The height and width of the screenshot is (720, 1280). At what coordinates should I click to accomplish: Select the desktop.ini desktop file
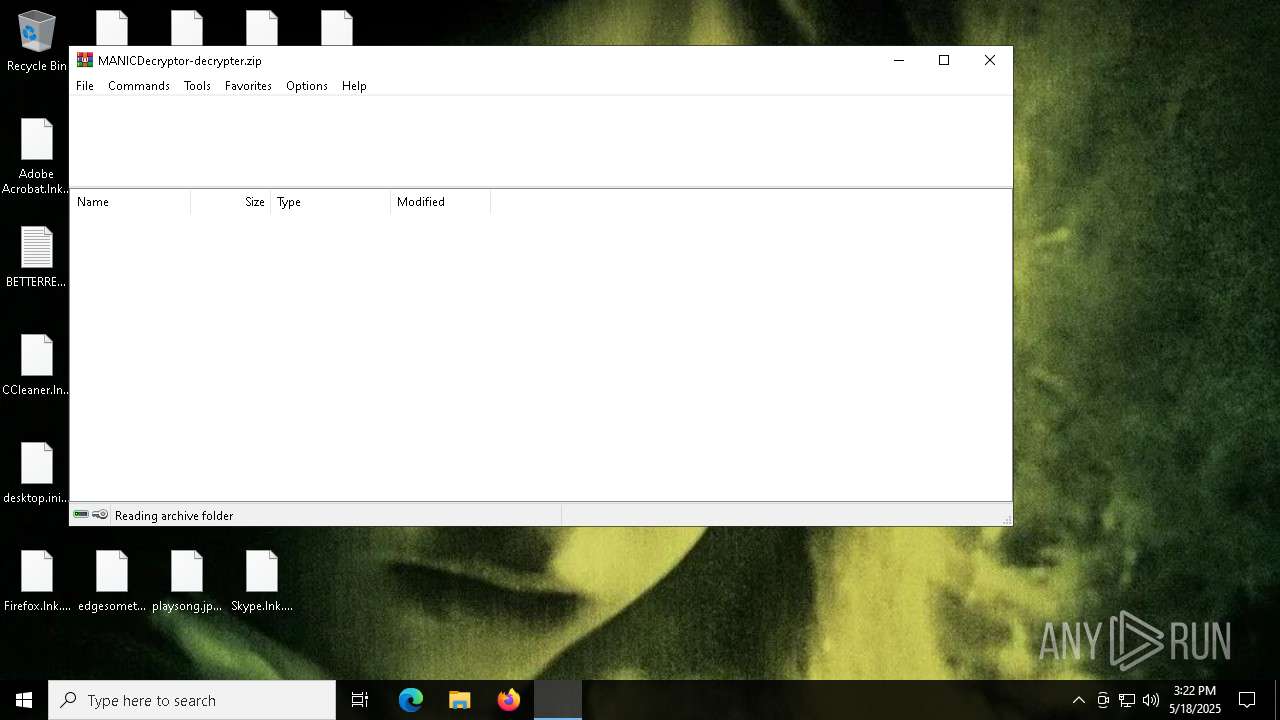click(37, 474)
